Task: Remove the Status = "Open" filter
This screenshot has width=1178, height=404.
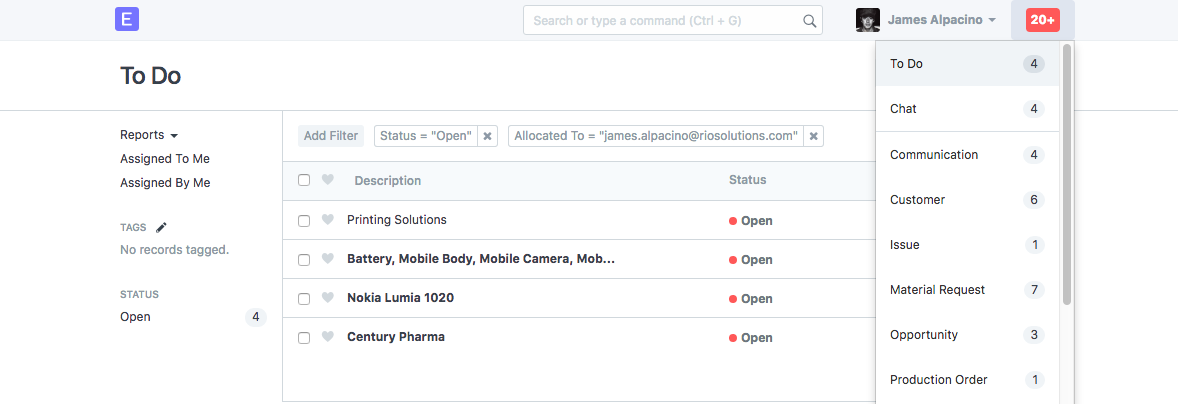Action: click(x=487, y=136)
